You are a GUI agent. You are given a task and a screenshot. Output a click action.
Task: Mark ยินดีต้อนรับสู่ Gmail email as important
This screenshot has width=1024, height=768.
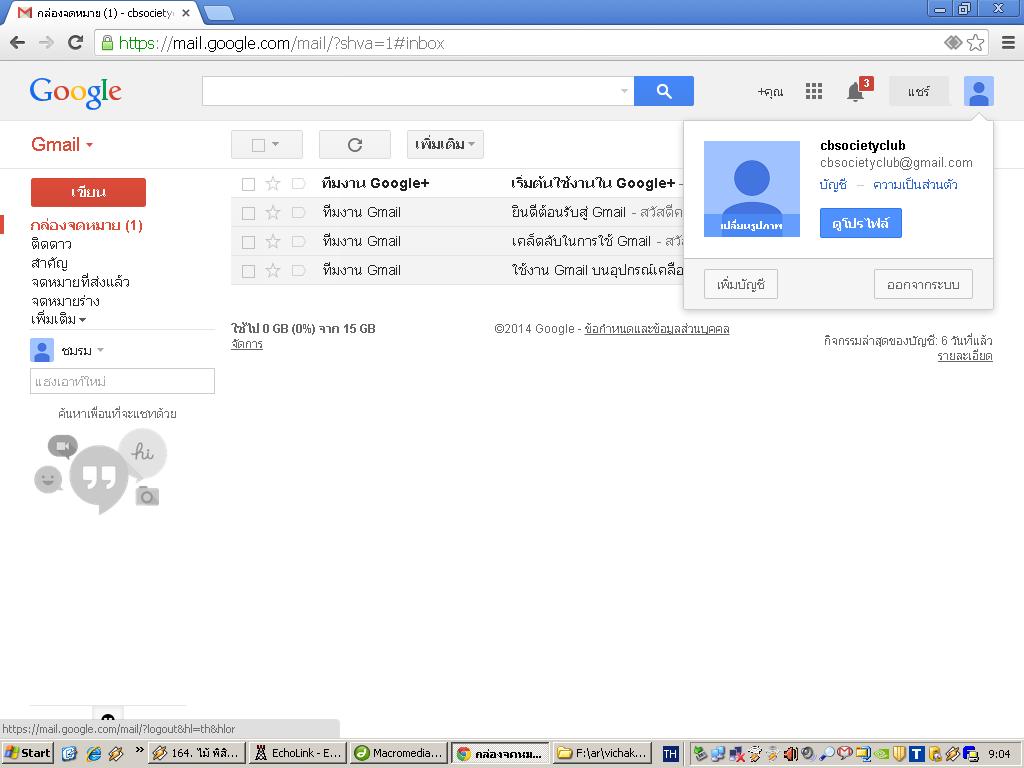coord(298,212)
